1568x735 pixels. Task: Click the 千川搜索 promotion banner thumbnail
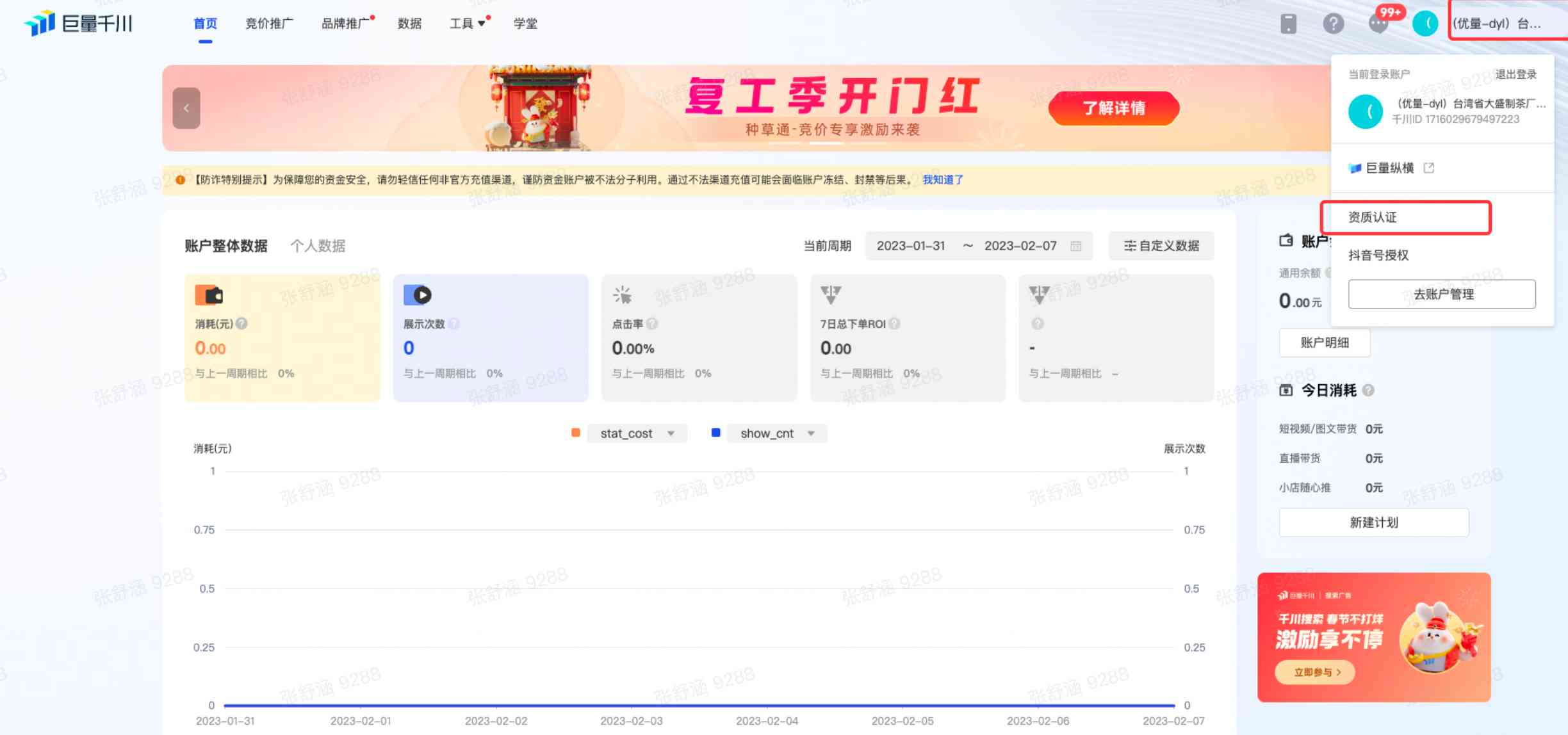pyautogui.click(x=1374, y=637)
